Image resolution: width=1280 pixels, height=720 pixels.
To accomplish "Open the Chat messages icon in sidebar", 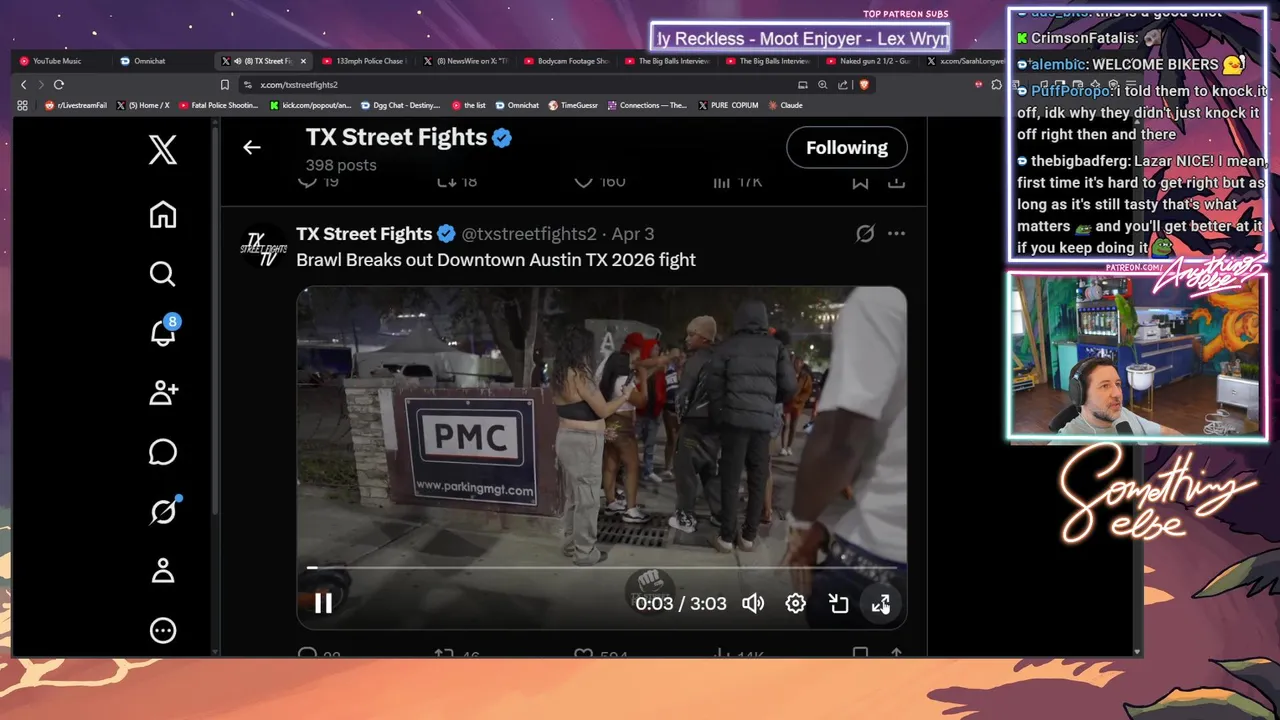I will click(163, 452).
